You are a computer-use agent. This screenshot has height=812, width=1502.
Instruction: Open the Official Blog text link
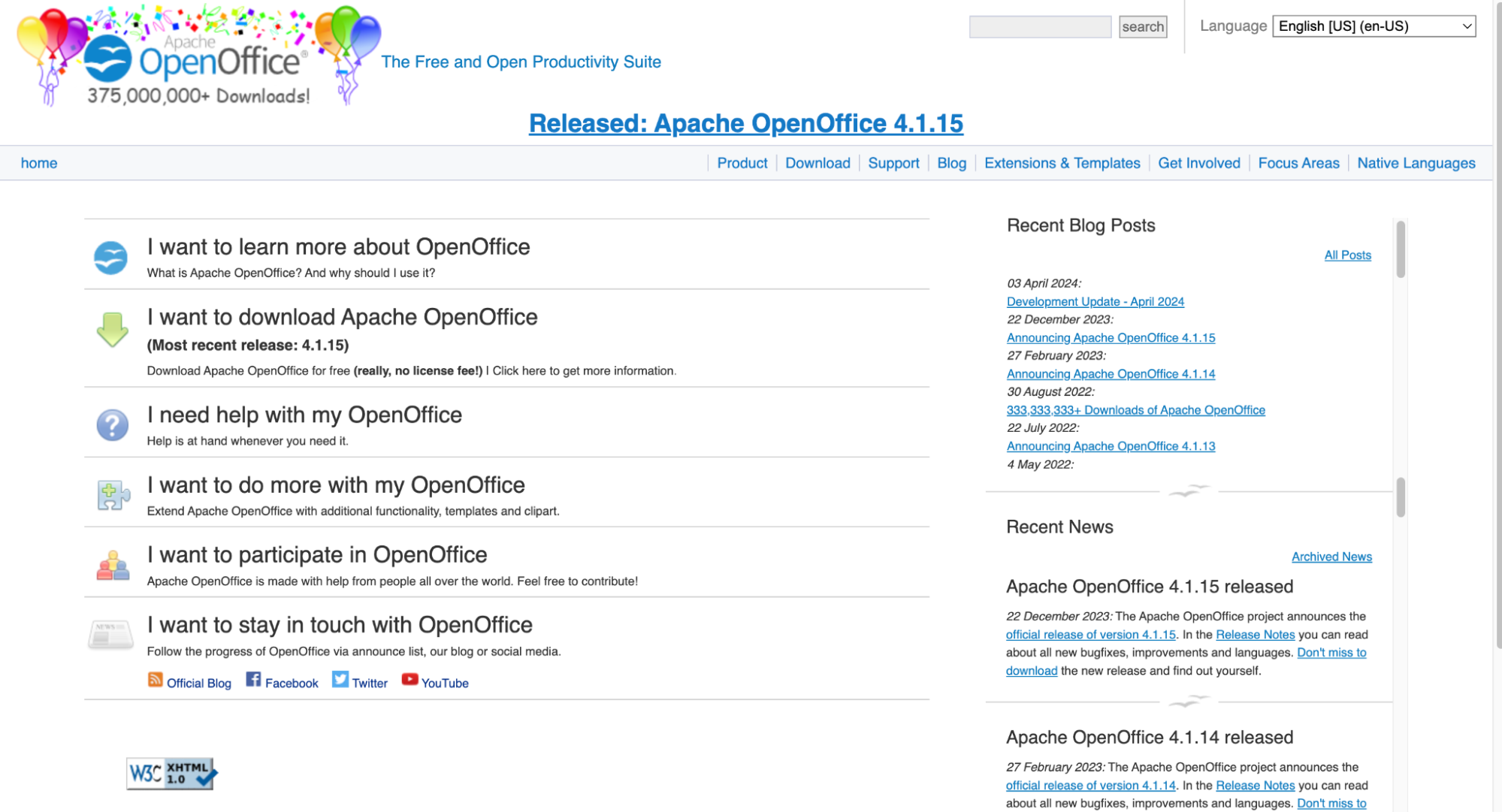click(198, 683)
